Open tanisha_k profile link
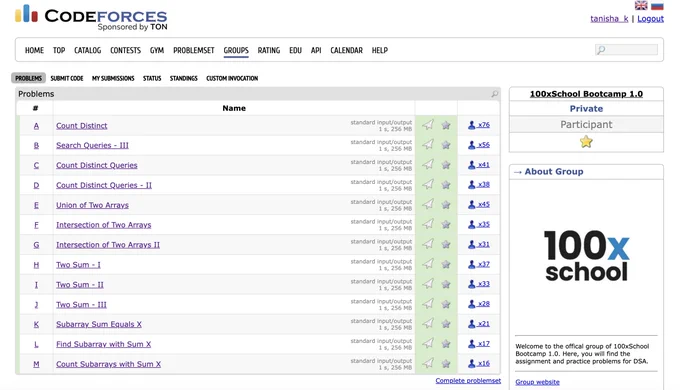This screenshot has height=390, width=680. (609, 19)
